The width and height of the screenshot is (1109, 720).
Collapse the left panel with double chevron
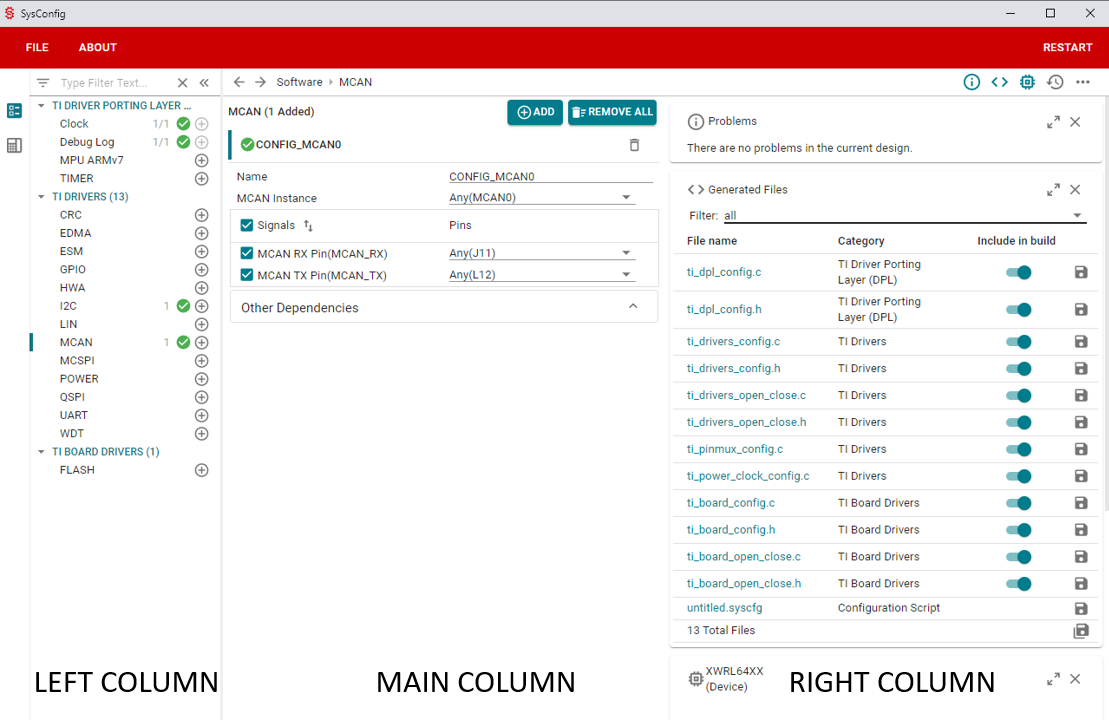point(204,83)
